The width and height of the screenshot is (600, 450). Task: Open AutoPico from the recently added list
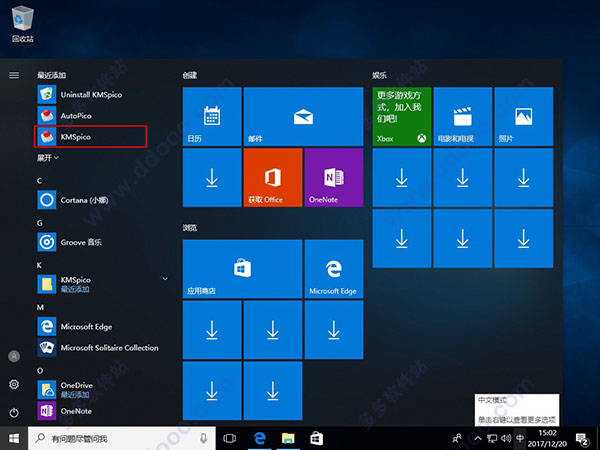point(91,116)
